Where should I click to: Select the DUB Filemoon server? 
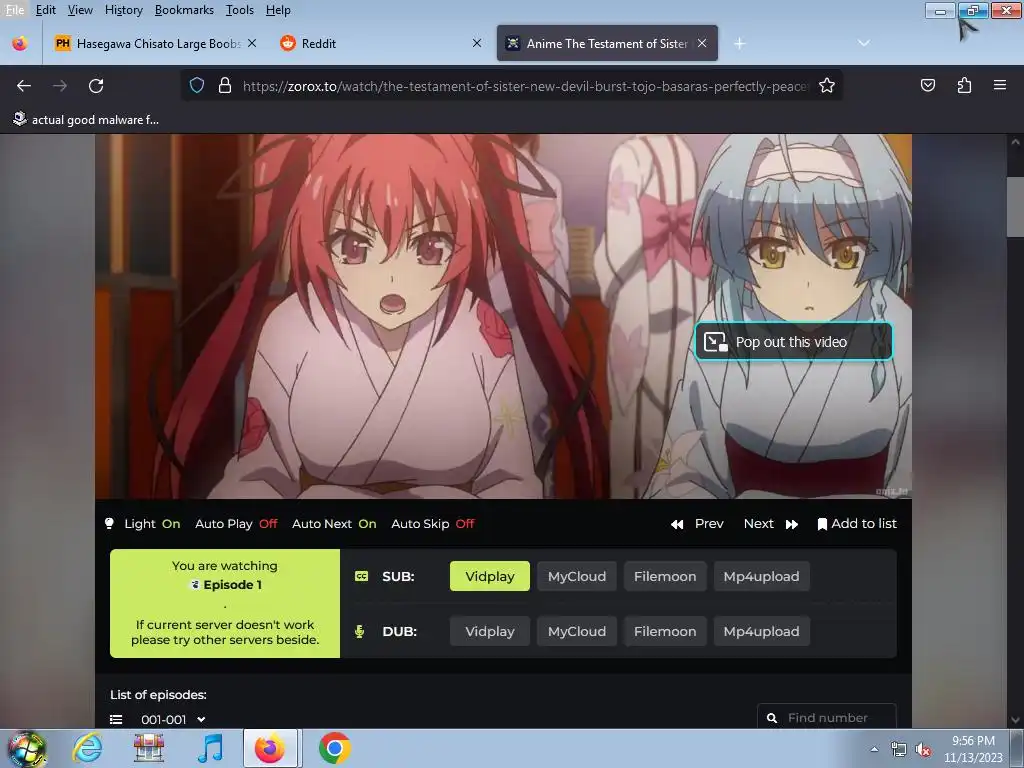(x=665, y=632)
